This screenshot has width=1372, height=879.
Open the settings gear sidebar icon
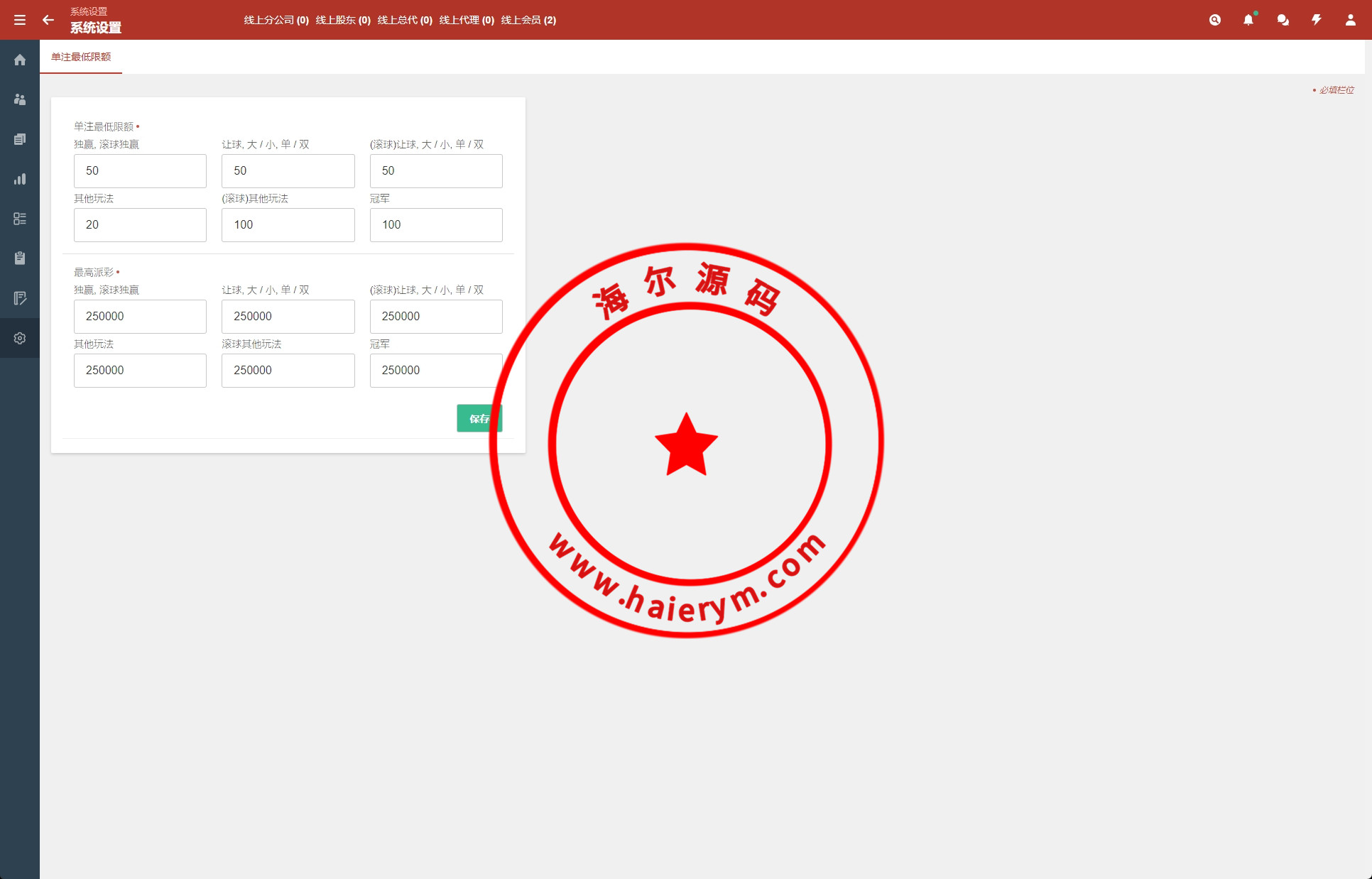tap(20, 338)
